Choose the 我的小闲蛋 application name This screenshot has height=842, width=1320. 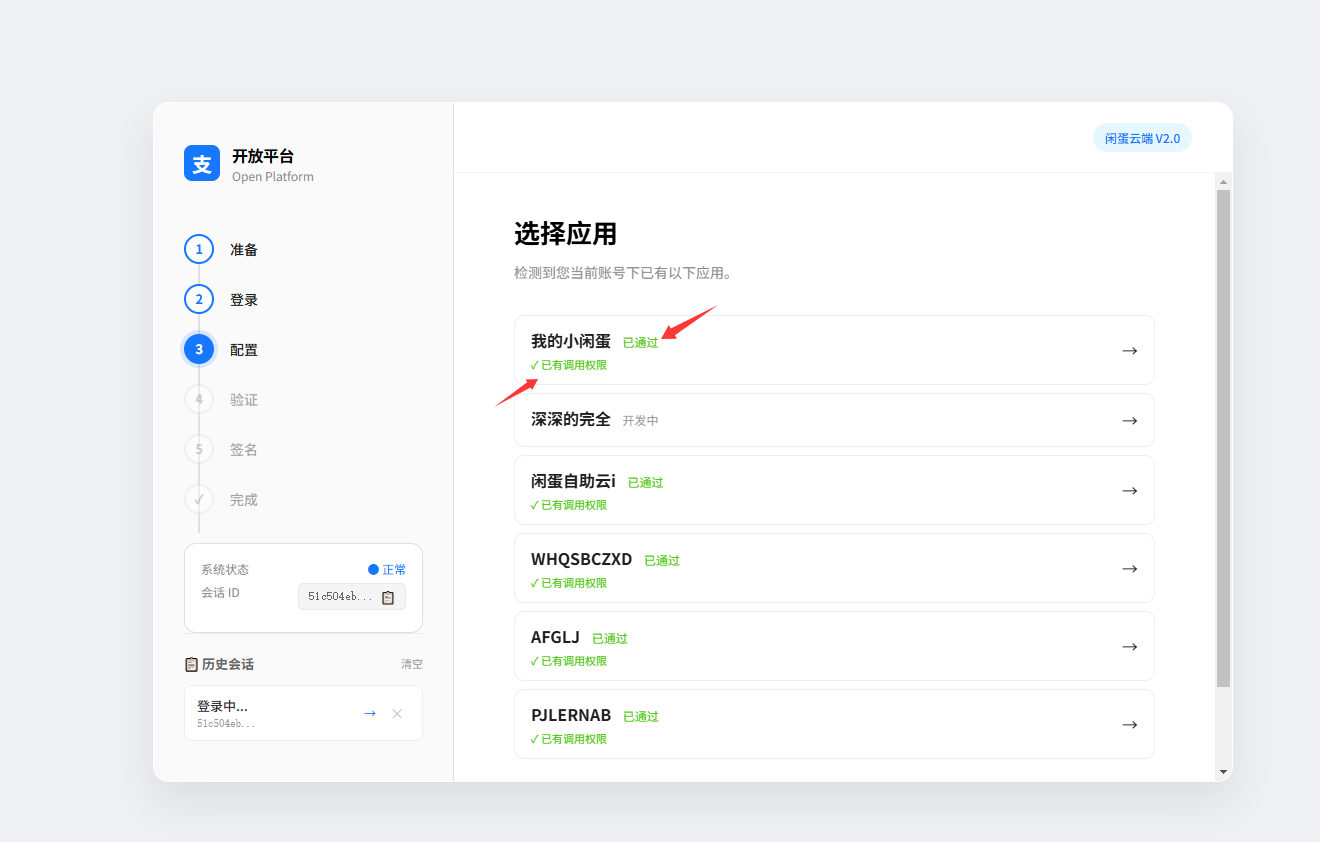[571, 342]
